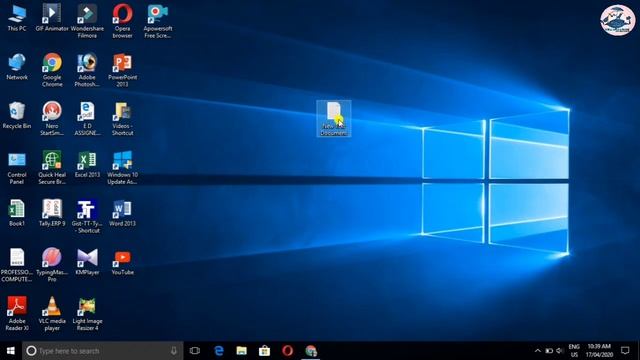The width and height of the screenshot is (640, 360).
Task: Open the Action Center notifications
Action: pyautogui.click(x=625, y=351)
